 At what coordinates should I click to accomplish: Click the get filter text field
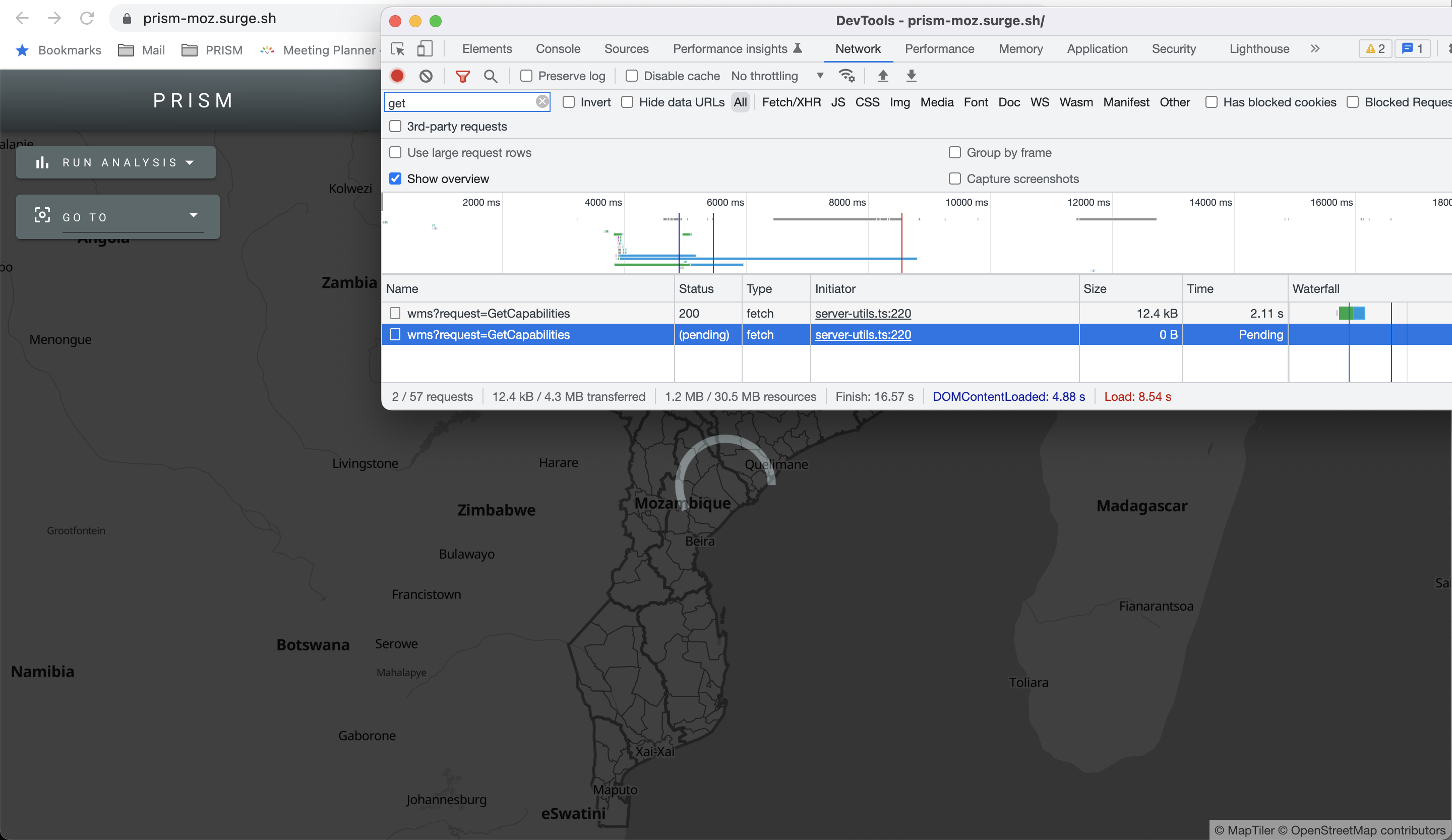[461, 102]
